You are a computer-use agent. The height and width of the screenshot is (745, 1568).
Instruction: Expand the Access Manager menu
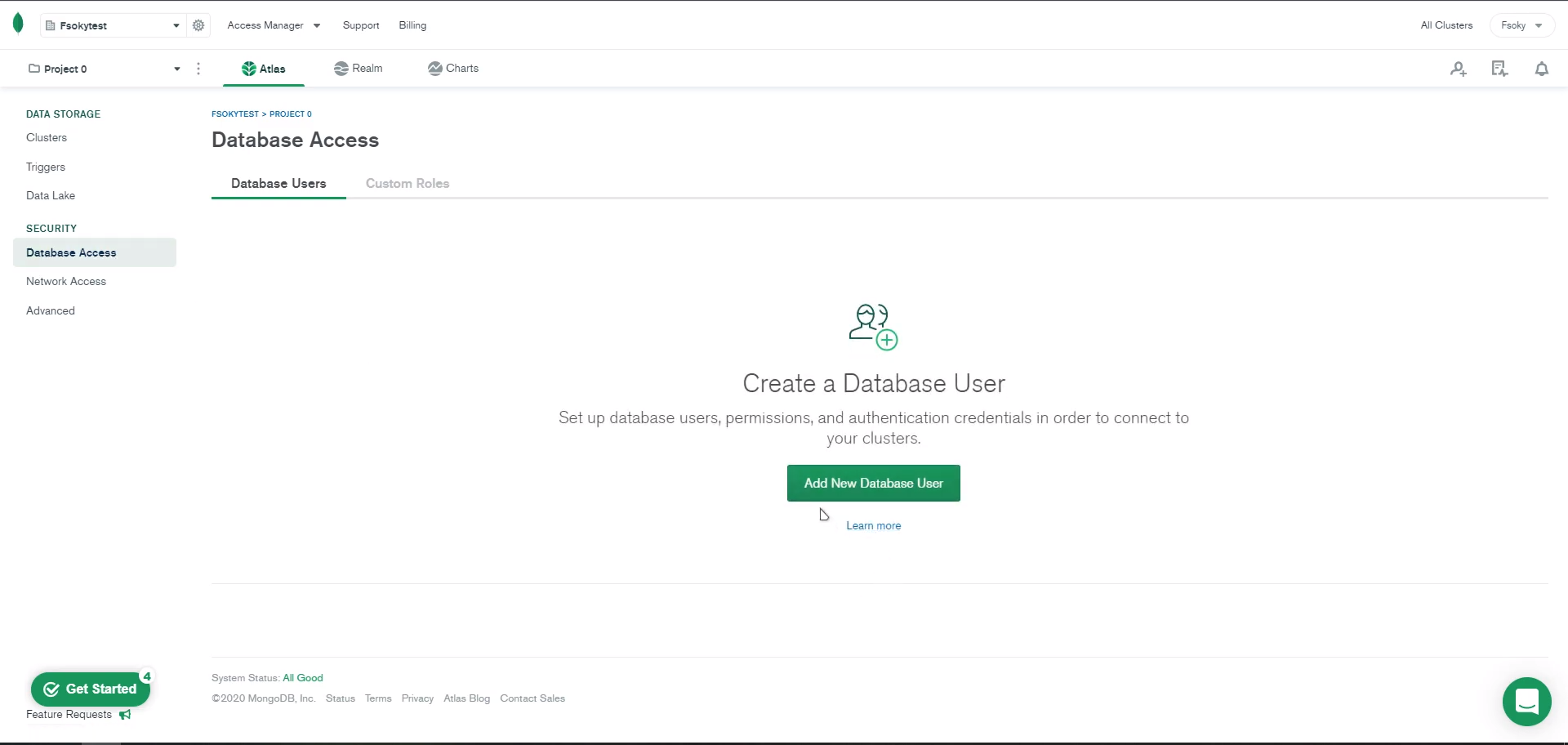274,25
